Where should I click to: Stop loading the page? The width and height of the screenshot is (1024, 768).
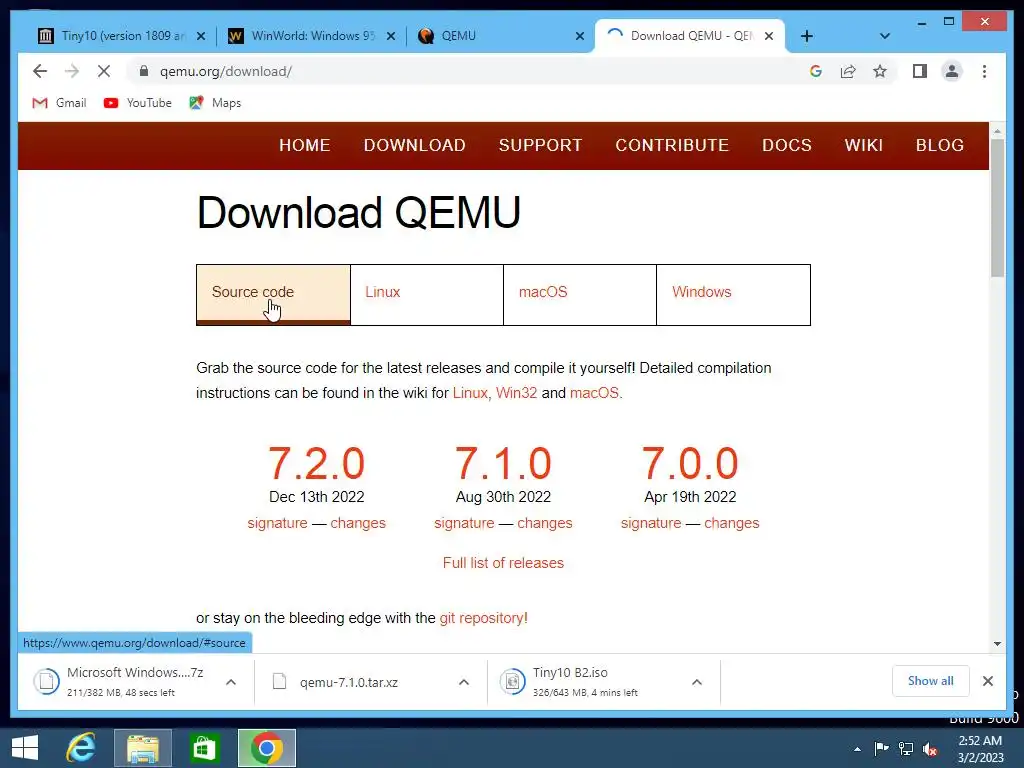pos(104,71)
